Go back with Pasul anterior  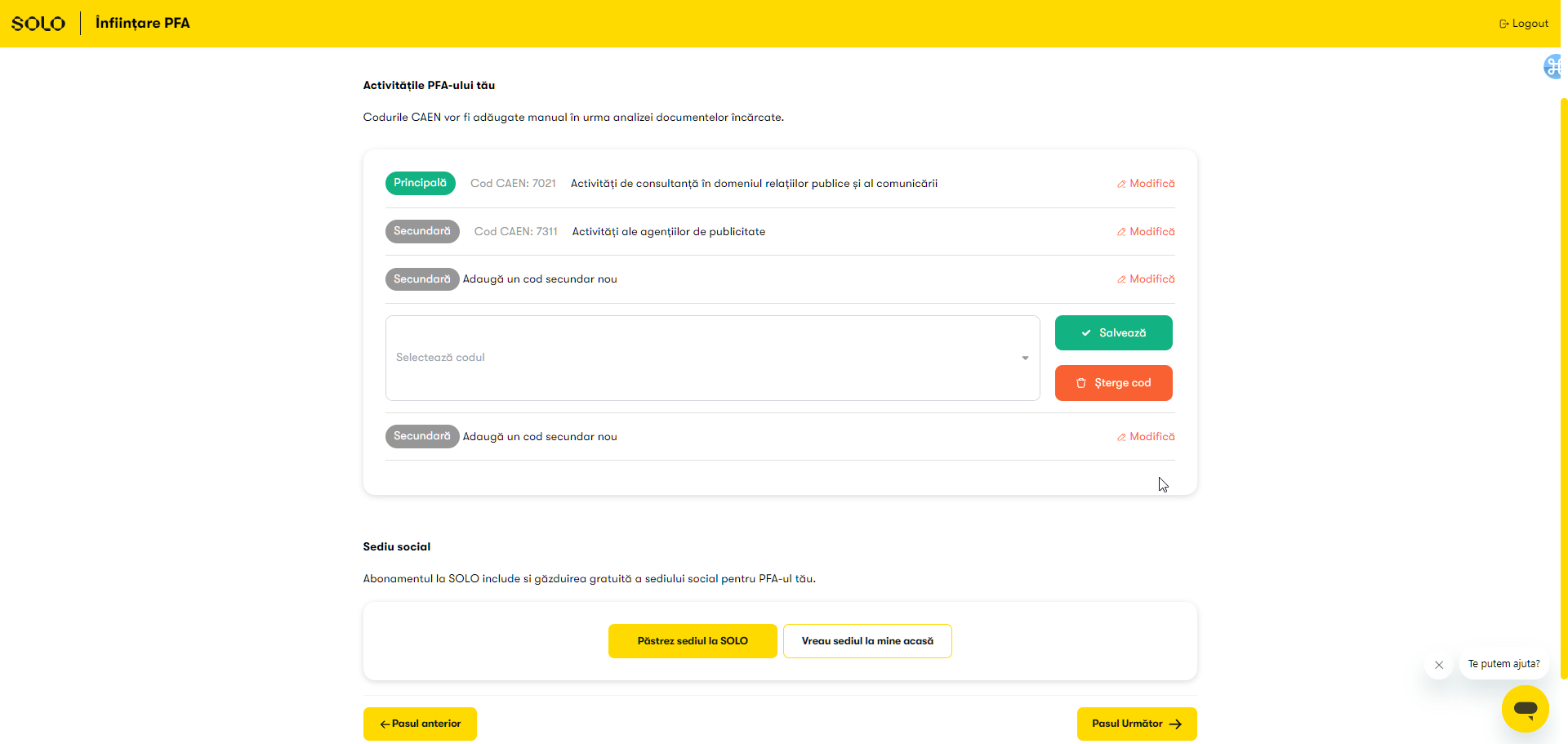click(x=420, y=724)
